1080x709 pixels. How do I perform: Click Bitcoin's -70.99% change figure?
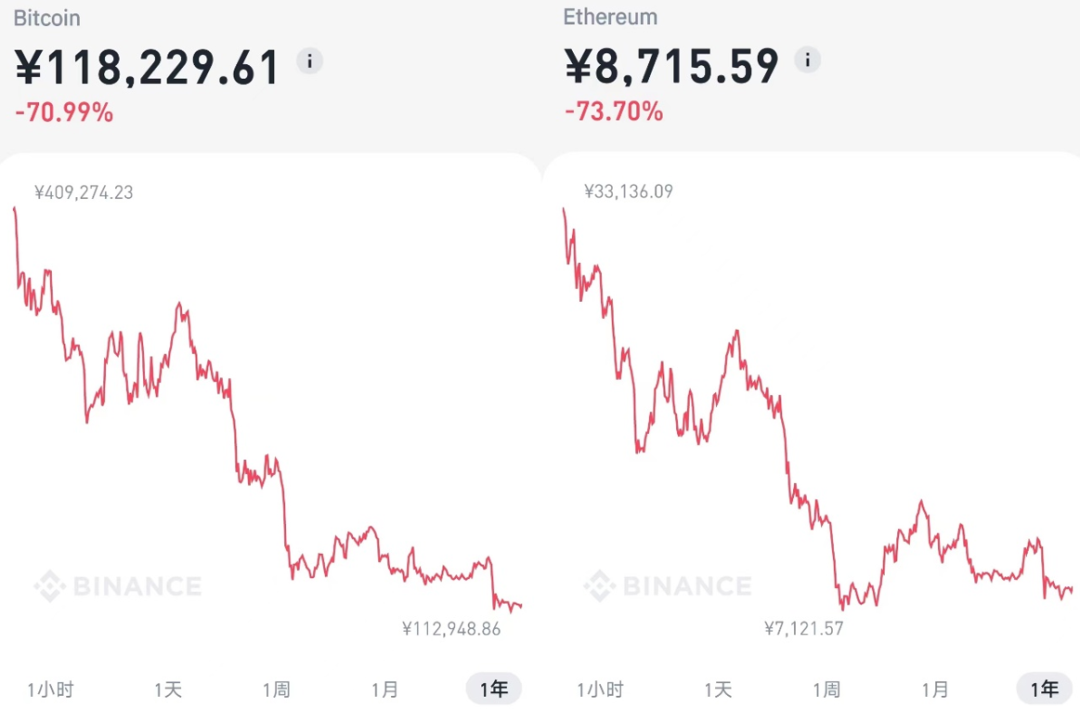64,112
